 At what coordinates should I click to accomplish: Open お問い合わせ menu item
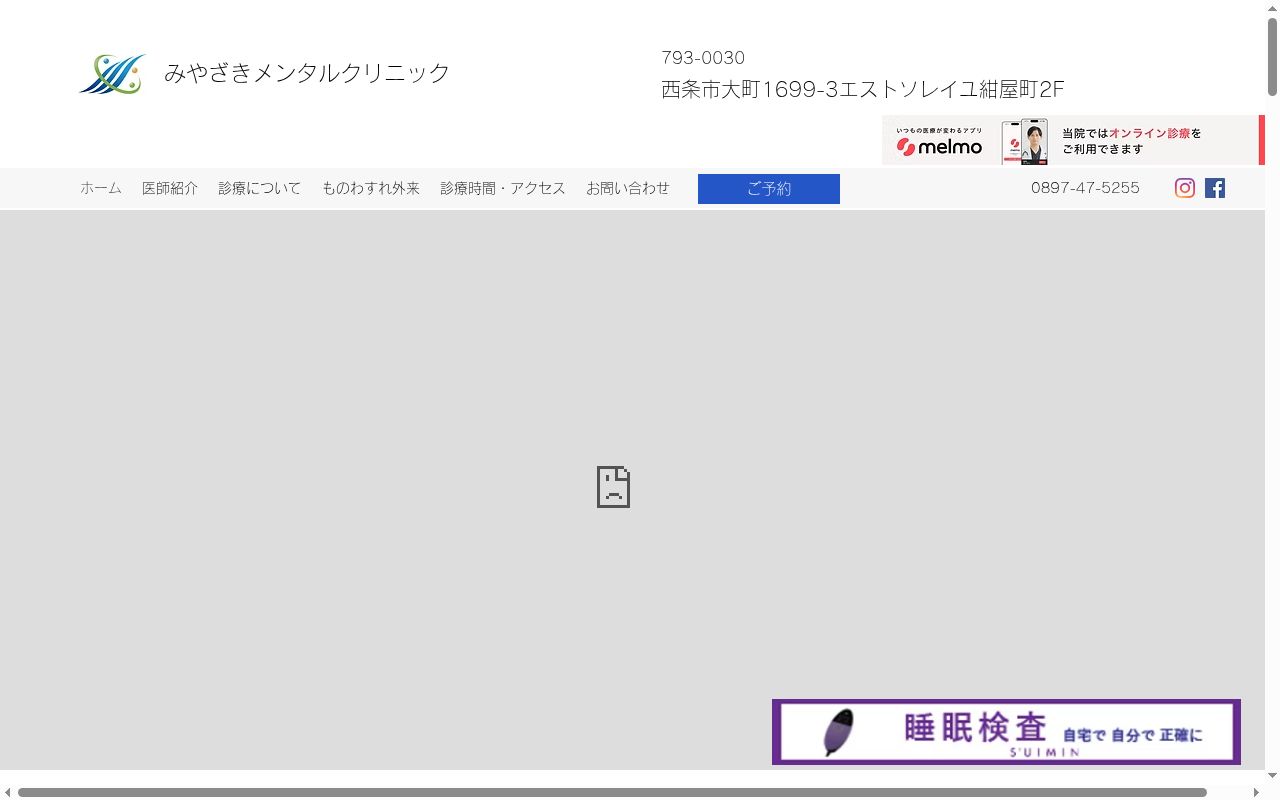[x=628, y=188]
